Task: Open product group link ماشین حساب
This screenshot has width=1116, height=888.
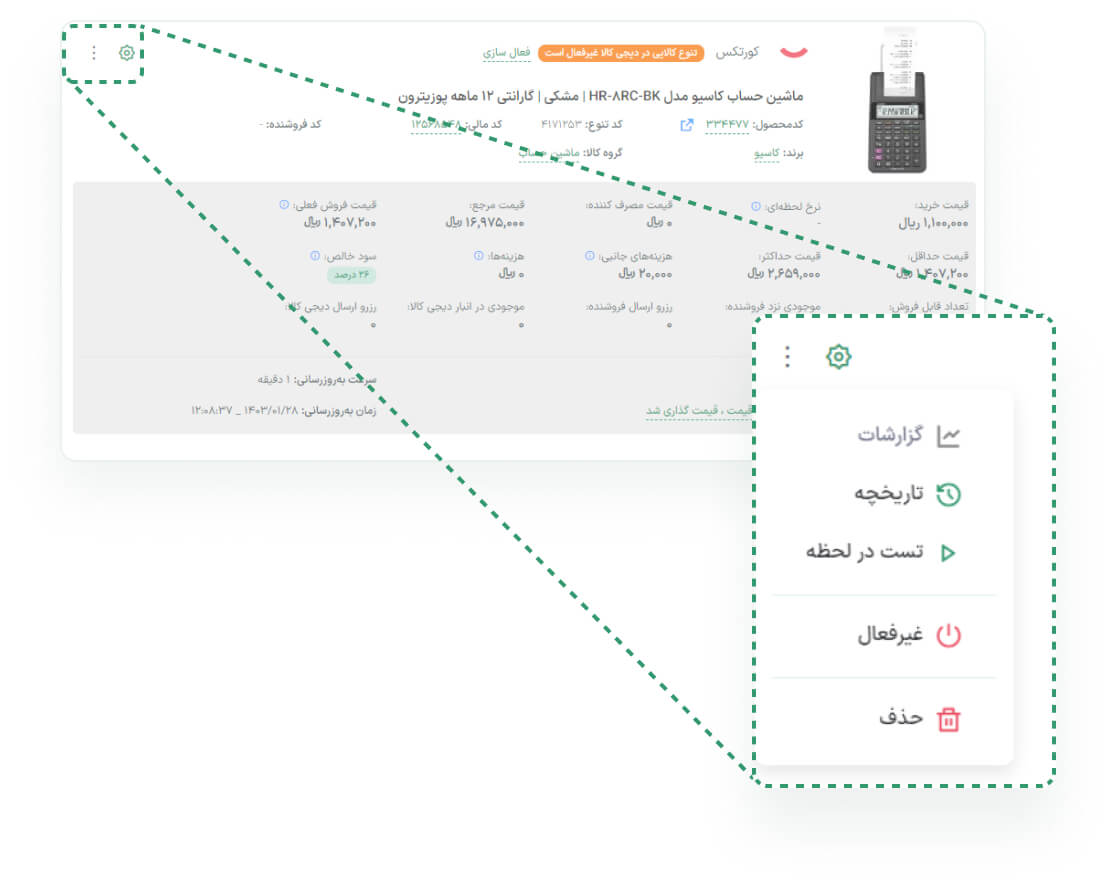Action: 549,153
